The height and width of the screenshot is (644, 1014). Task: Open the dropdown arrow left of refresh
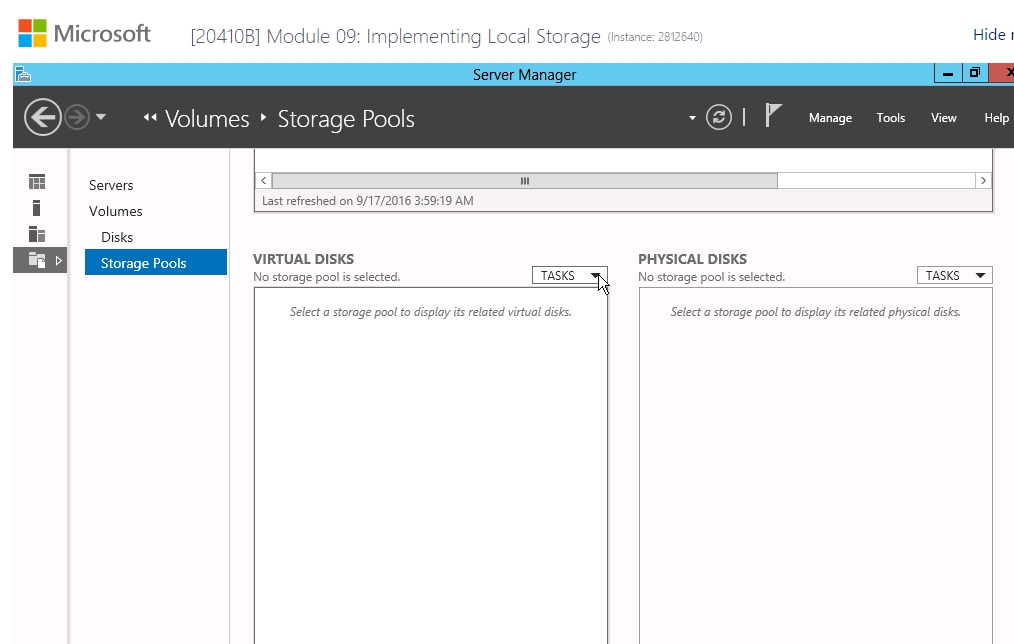point(692,118)
